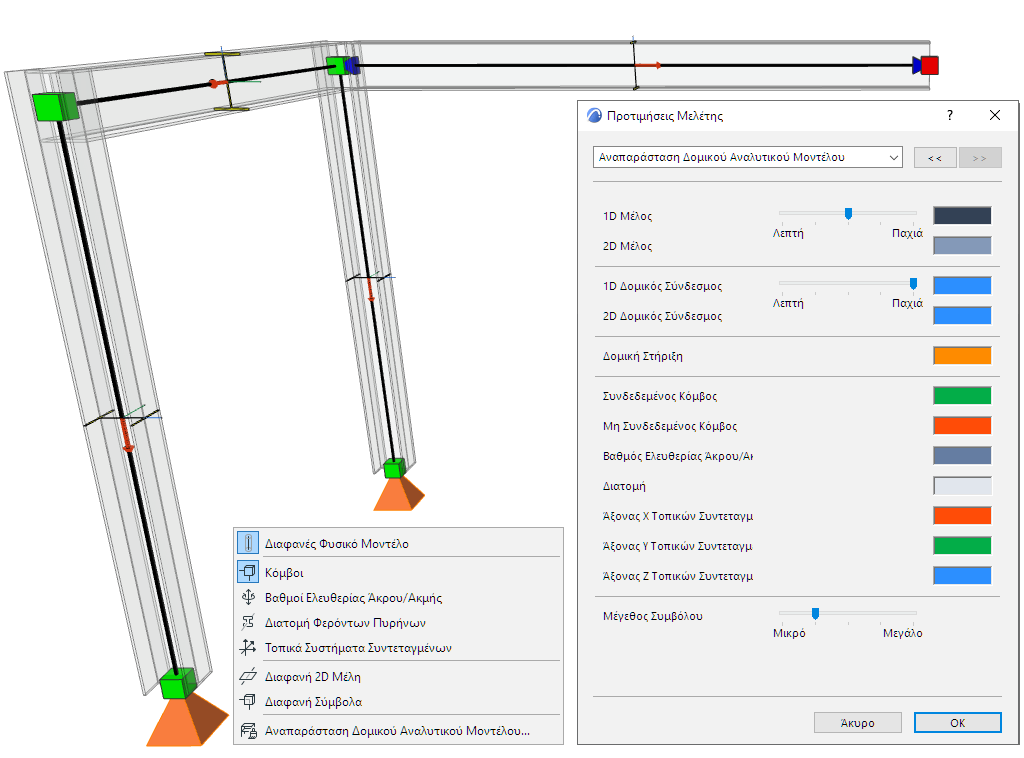Open Βαθμός Ελευθερίας Άκρου color swatch
This screenshot has height=758, width=1024.
[x=962, y=455]
